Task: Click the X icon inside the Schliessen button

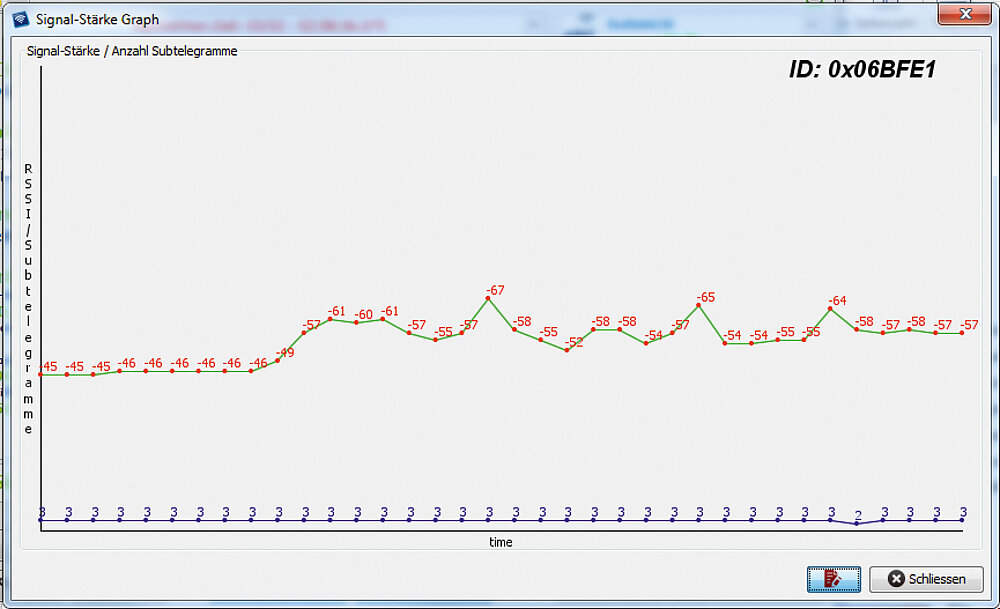Action: [896, 579]
